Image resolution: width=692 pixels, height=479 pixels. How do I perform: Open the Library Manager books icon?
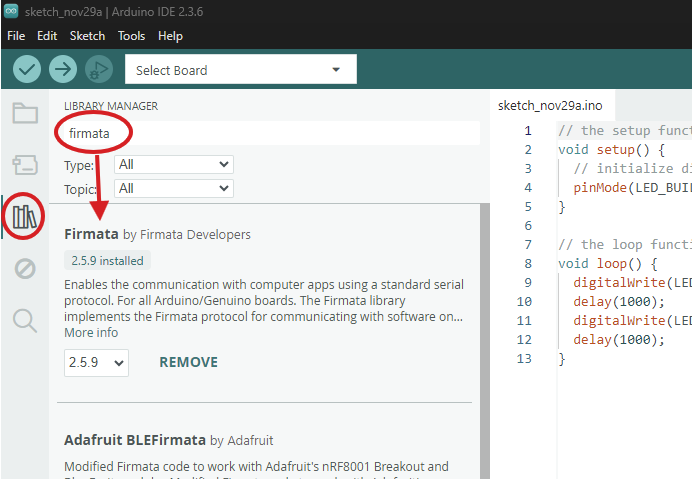pos(25,216)
